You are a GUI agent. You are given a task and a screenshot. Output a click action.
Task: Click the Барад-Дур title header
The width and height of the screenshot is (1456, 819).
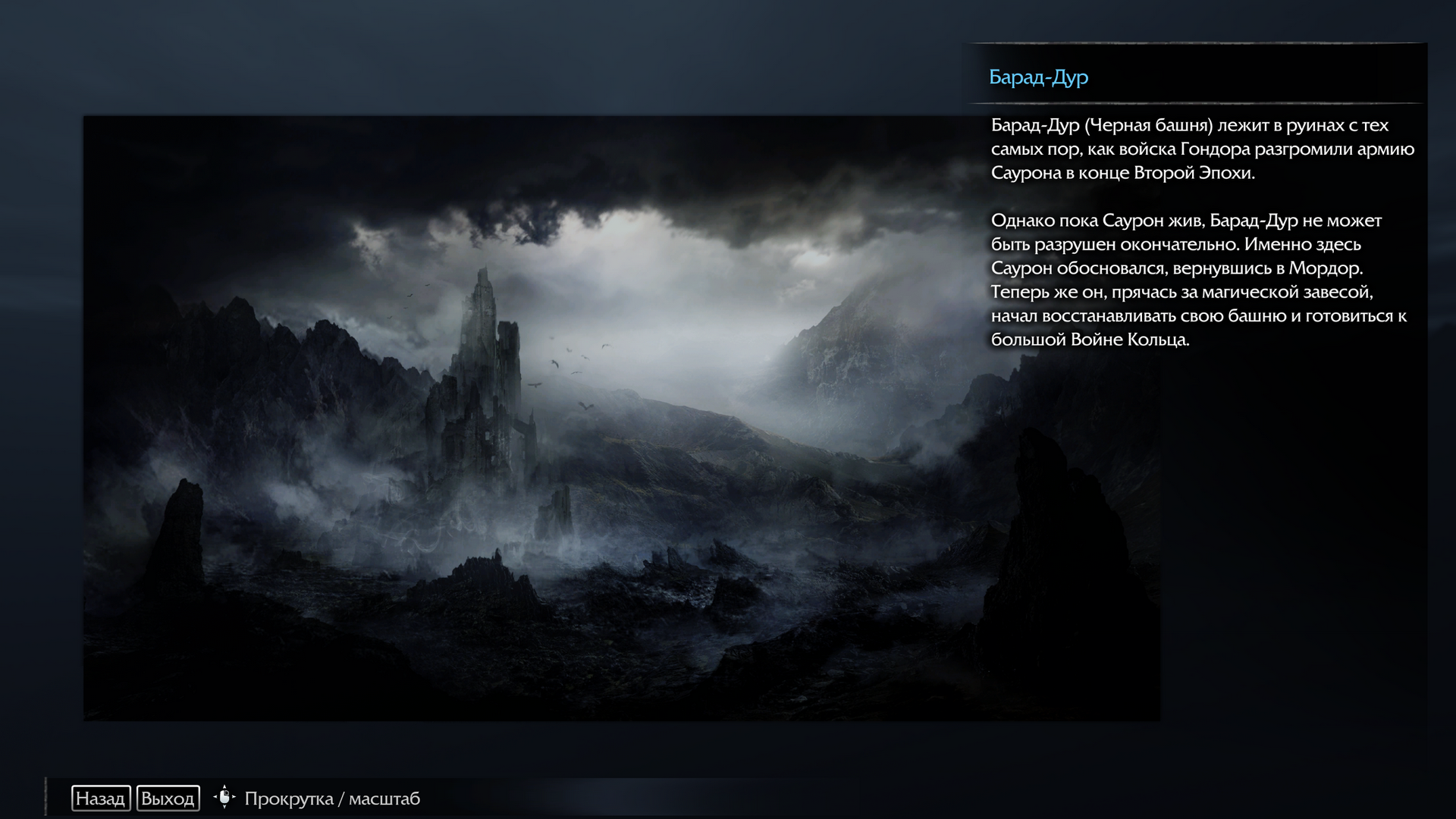[x=1038, y=77]
